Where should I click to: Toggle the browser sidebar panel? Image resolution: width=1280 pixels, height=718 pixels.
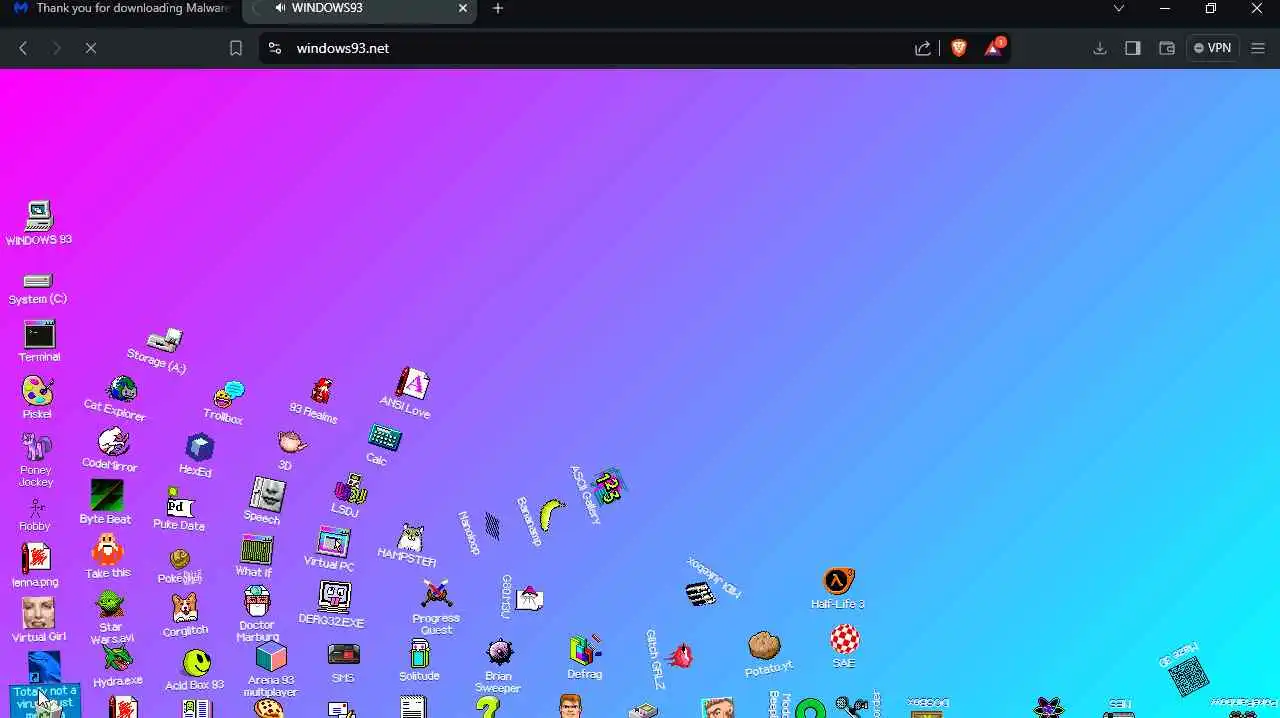[1133, 48]
